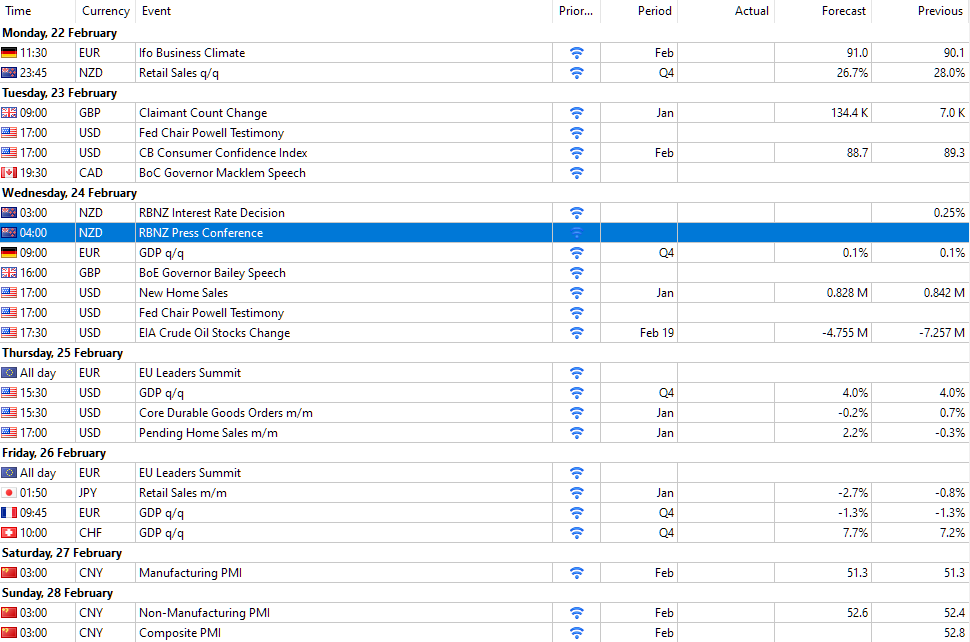Click the Thursday, 25 February group header
The image size is (970, 642).
tap(62, 353)
